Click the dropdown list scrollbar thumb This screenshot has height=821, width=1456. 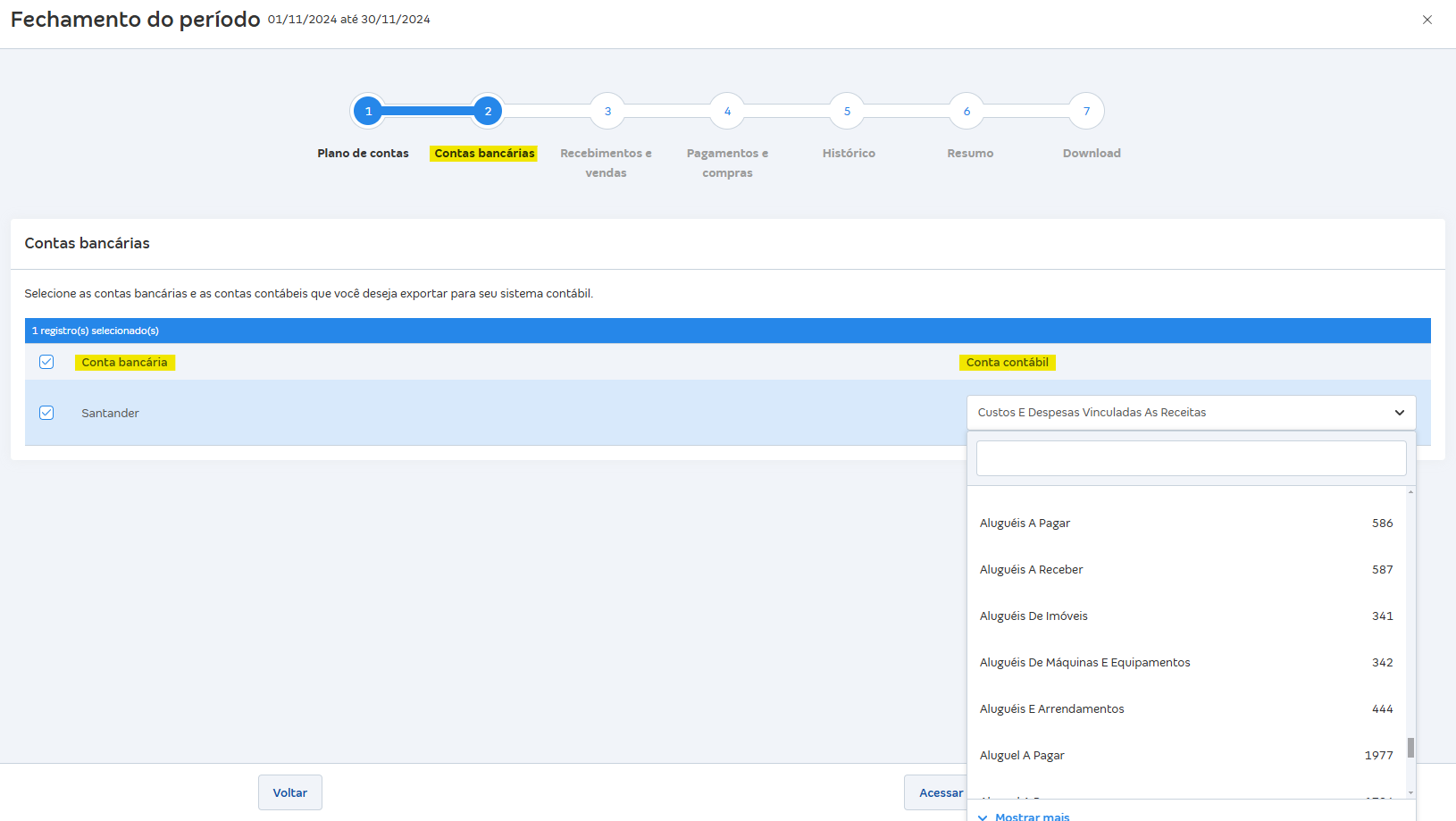(1410, 747)
